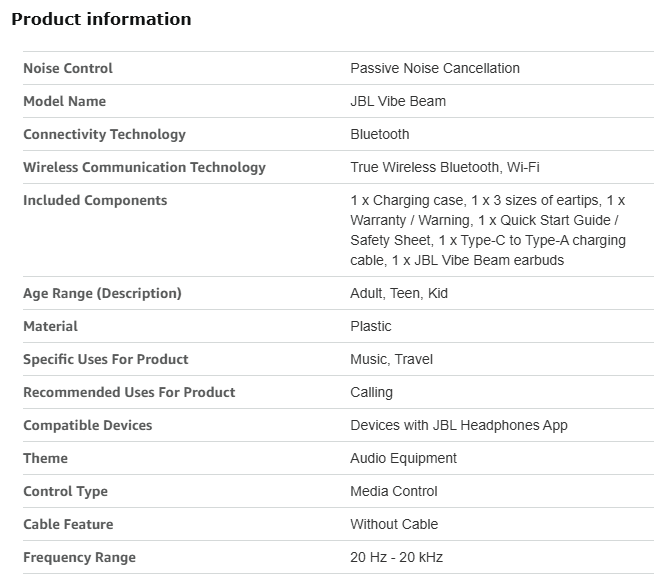
Task: Click the 'Without Cable' value
Action: point(394,524)
